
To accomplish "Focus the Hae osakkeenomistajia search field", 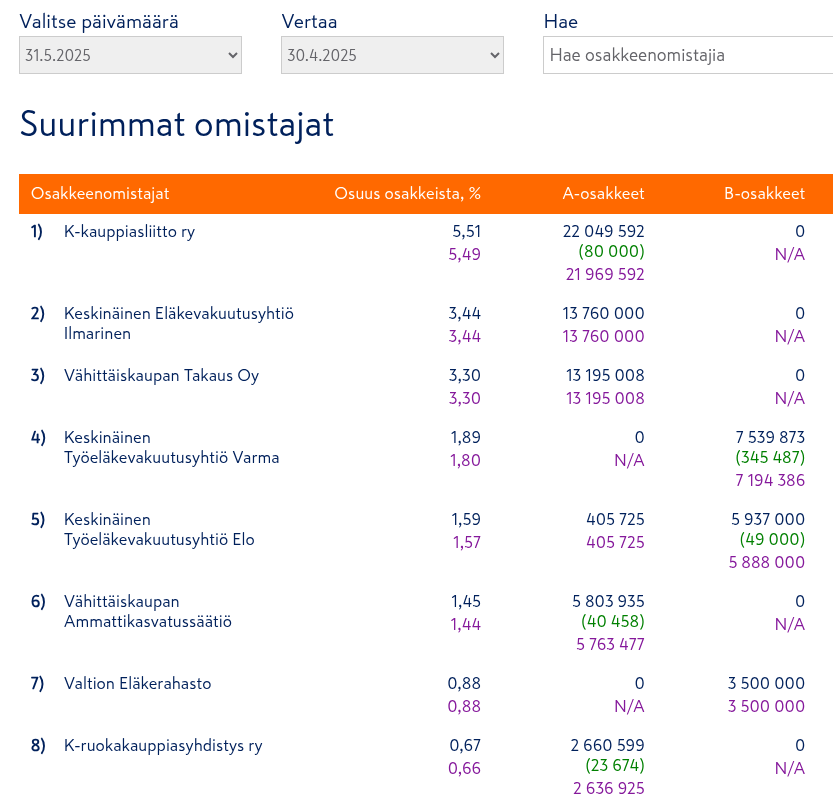I will coord(688,55).
